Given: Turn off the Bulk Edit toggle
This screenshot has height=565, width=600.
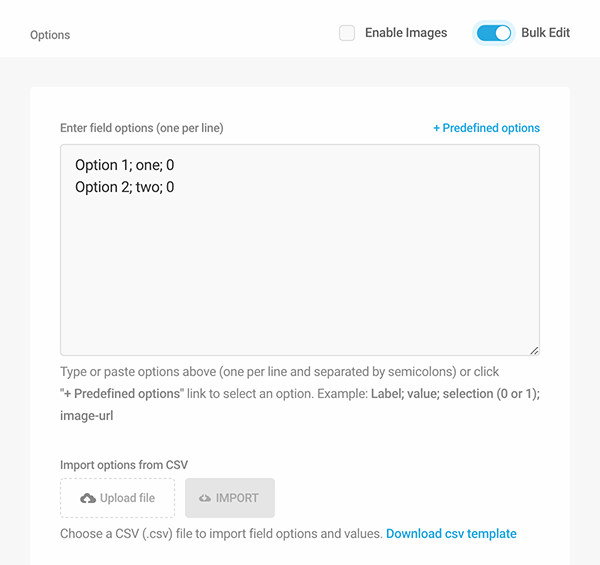Looking at the screenshot, I should pos(494,33).
